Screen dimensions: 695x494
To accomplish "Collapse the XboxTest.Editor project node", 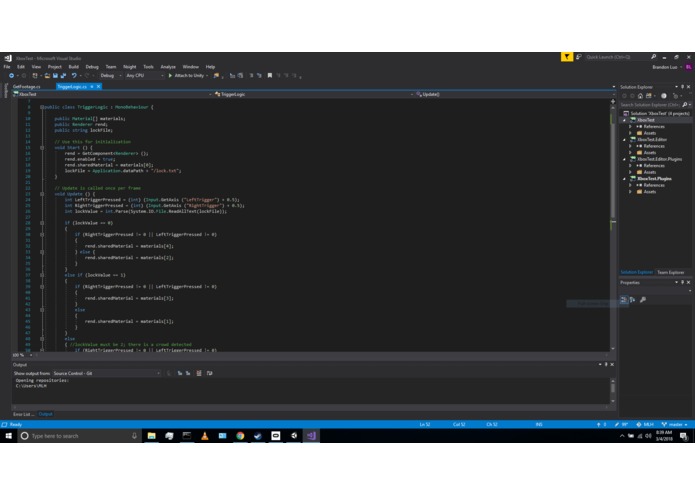I will click(625, 140).
